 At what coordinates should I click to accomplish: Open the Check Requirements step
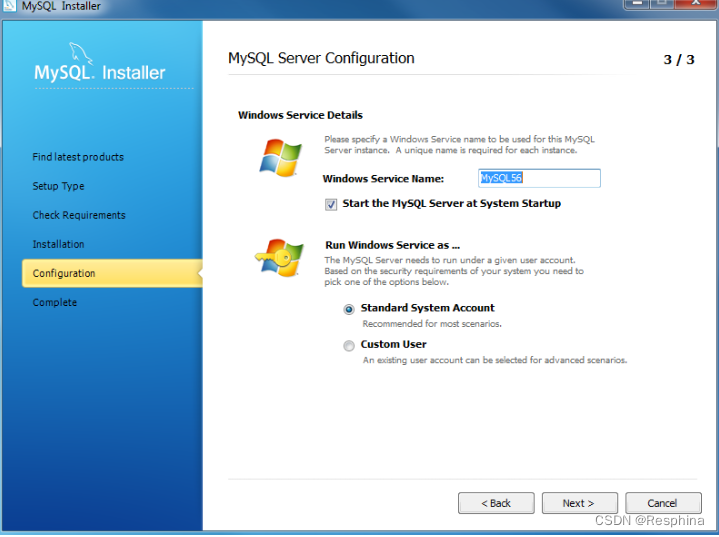pos(79,215)
